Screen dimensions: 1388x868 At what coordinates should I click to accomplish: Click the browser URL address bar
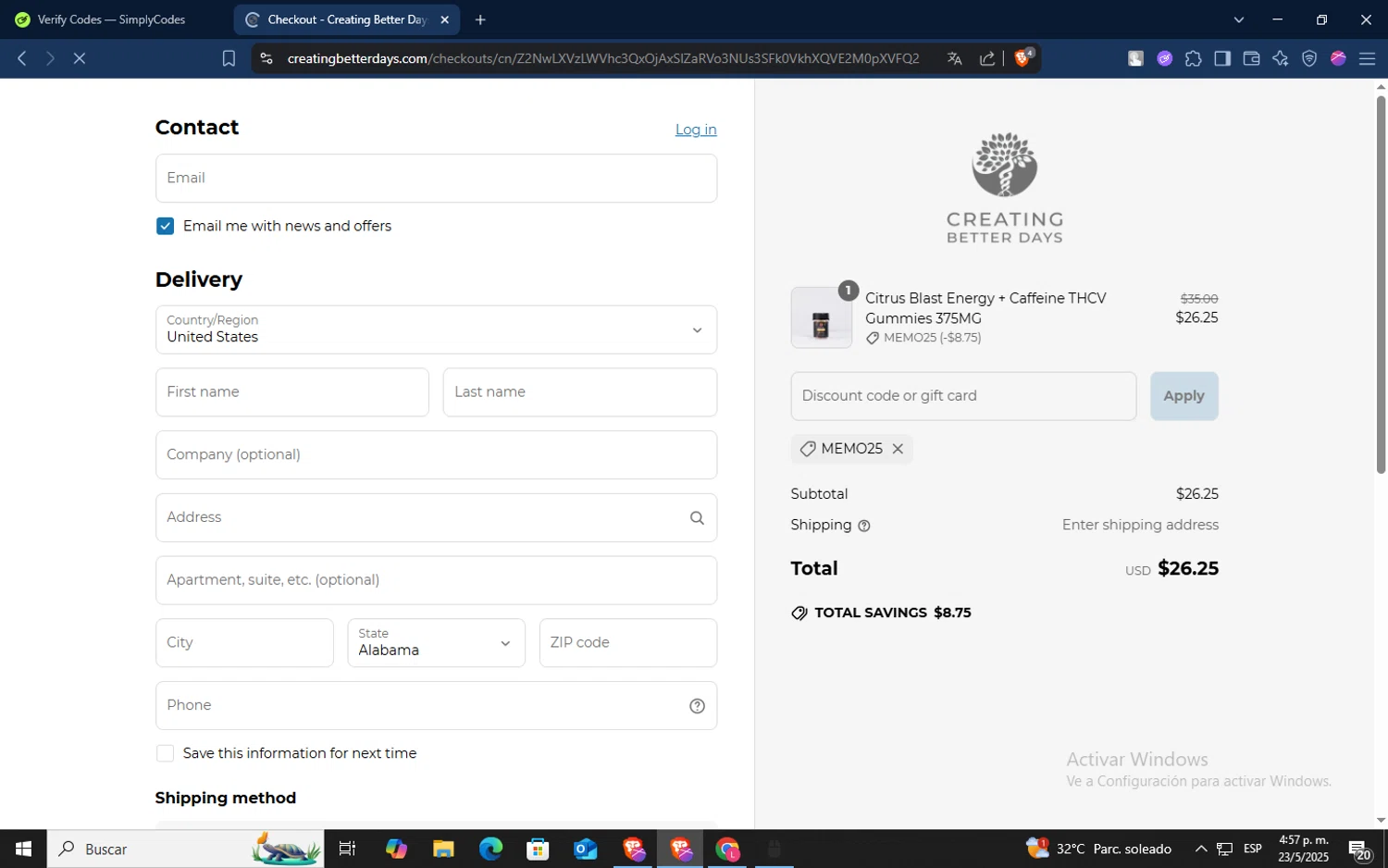pyautogui.click(x=603, y=58)
